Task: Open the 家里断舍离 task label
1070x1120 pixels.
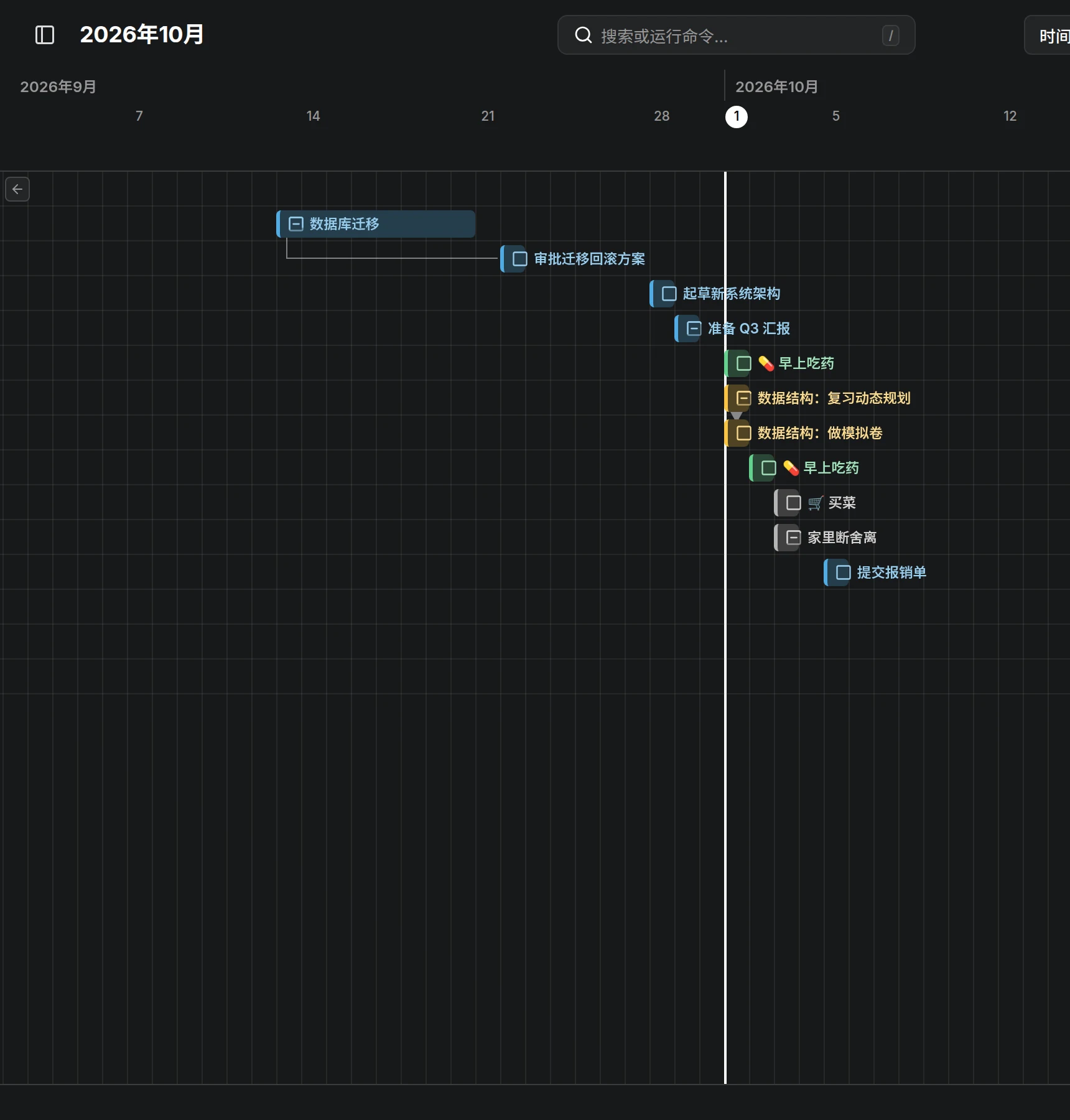Action: click(842, 538)
